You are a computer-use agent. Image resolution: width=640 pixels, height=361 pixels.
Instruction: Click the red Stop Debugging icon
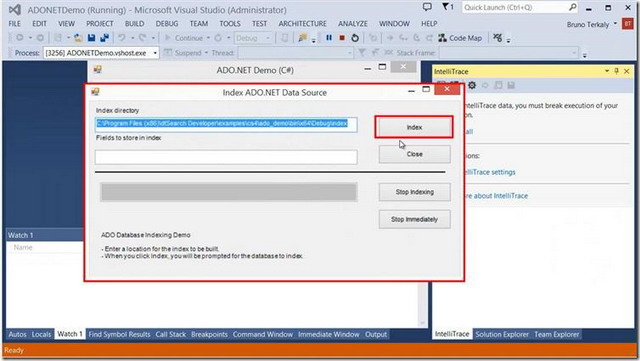pos(342,38)
